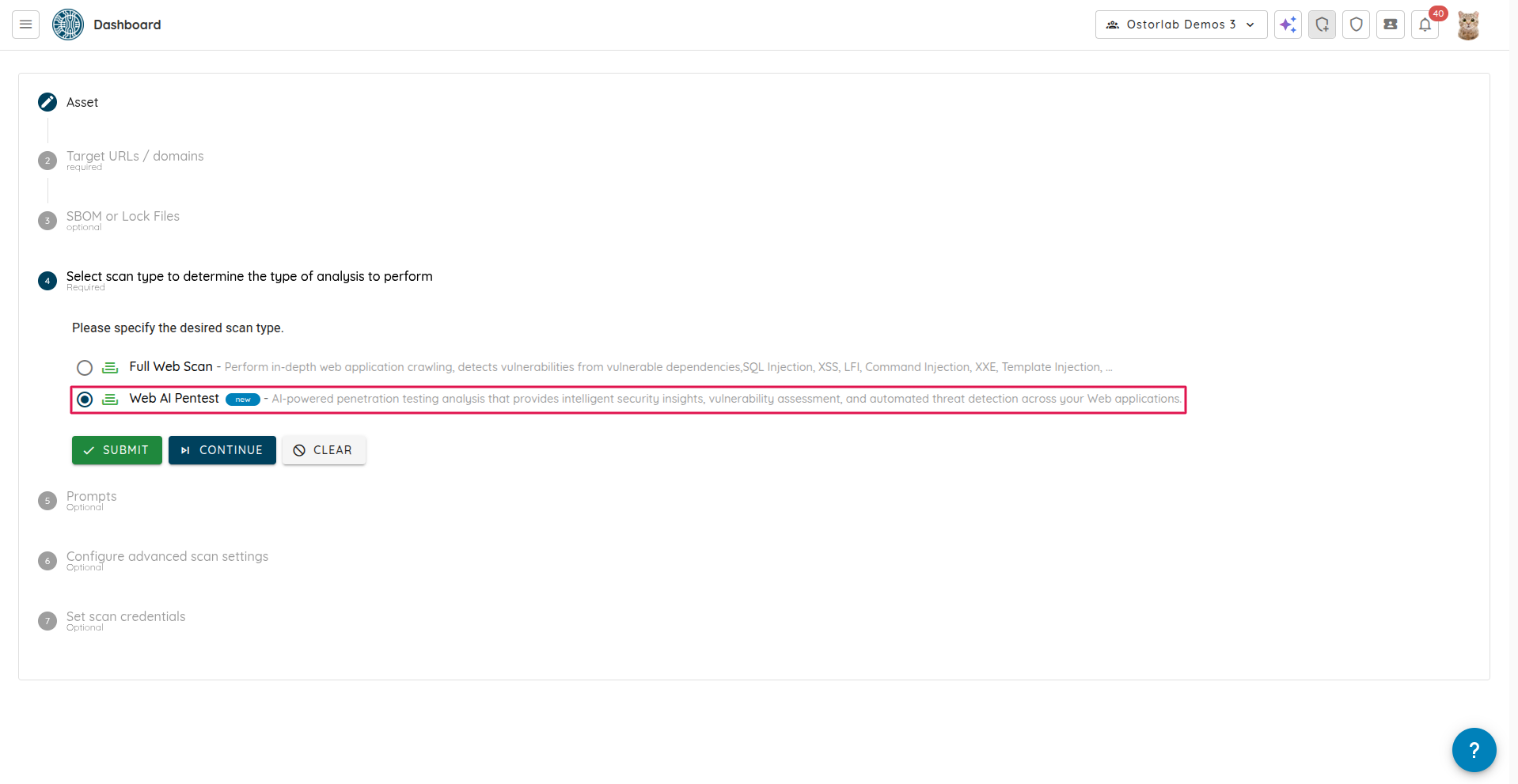Image resolution: width=1518 pixels, height=784 pixels.
Task: Click the scan refresh icon in header
Action: tap(1322, 25)
